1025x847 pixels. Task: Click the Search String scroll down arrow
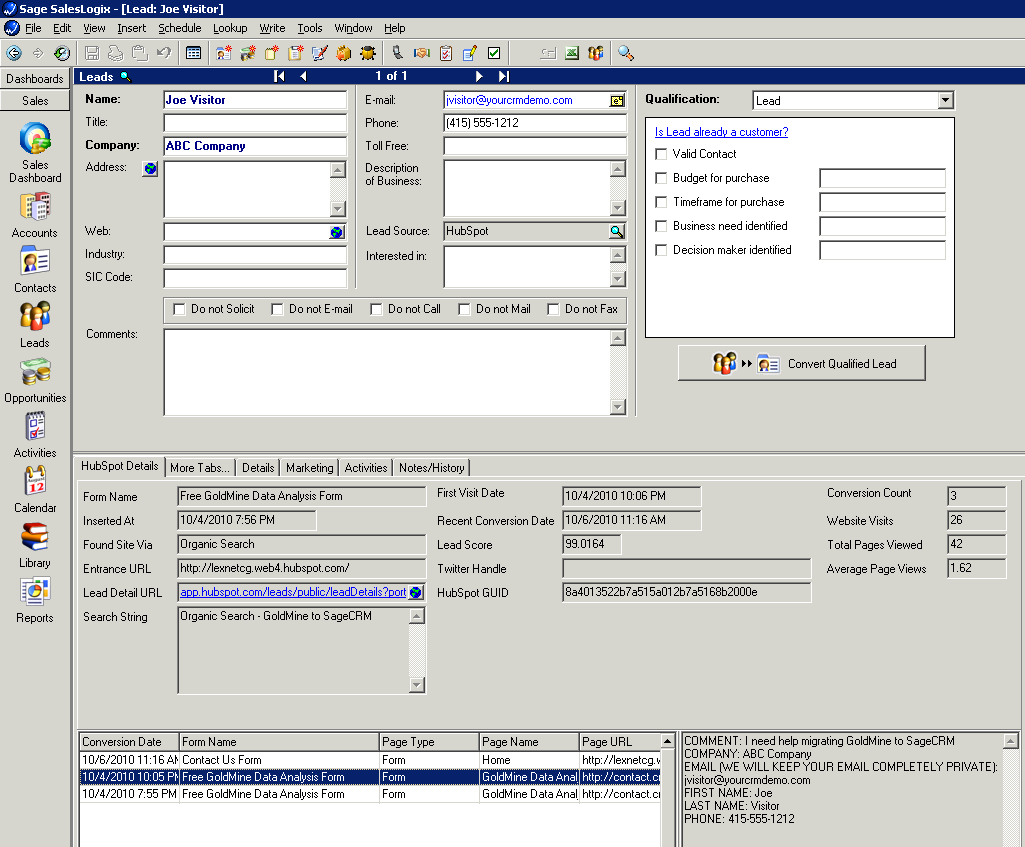[417, 685]
